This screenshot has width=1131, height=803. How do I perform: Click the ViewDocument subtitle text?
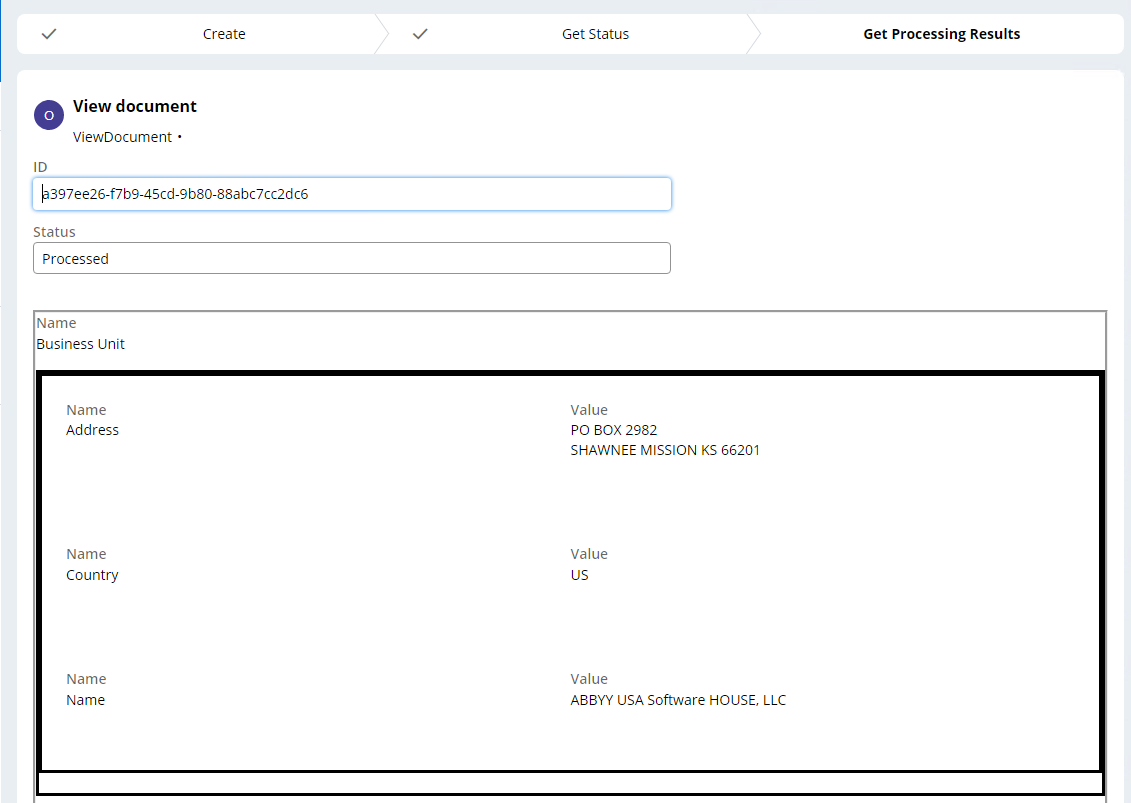(123, 137)
